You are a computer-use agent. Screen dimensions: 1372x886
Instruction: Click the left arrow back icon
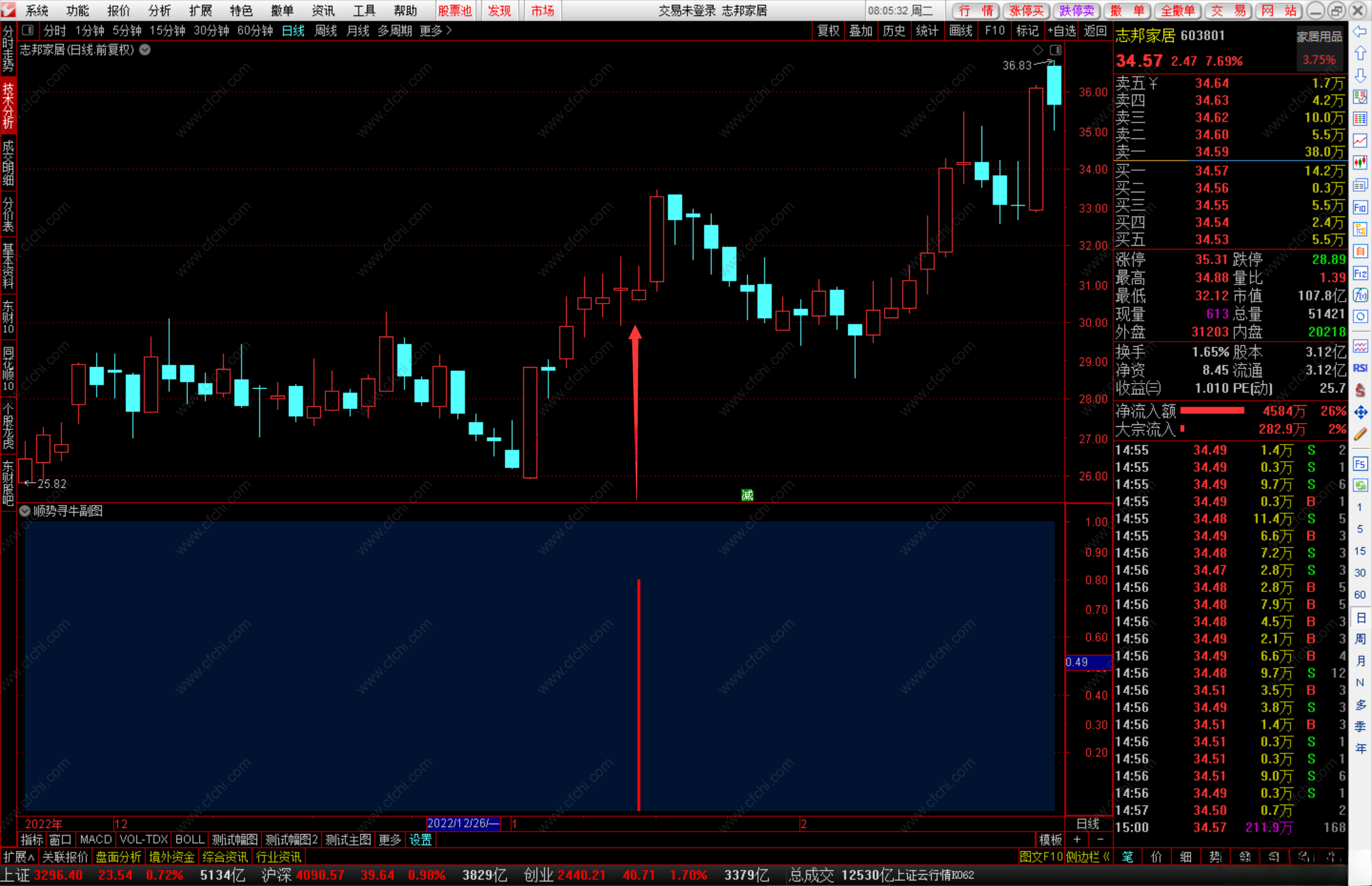[x=1360, y=32]
